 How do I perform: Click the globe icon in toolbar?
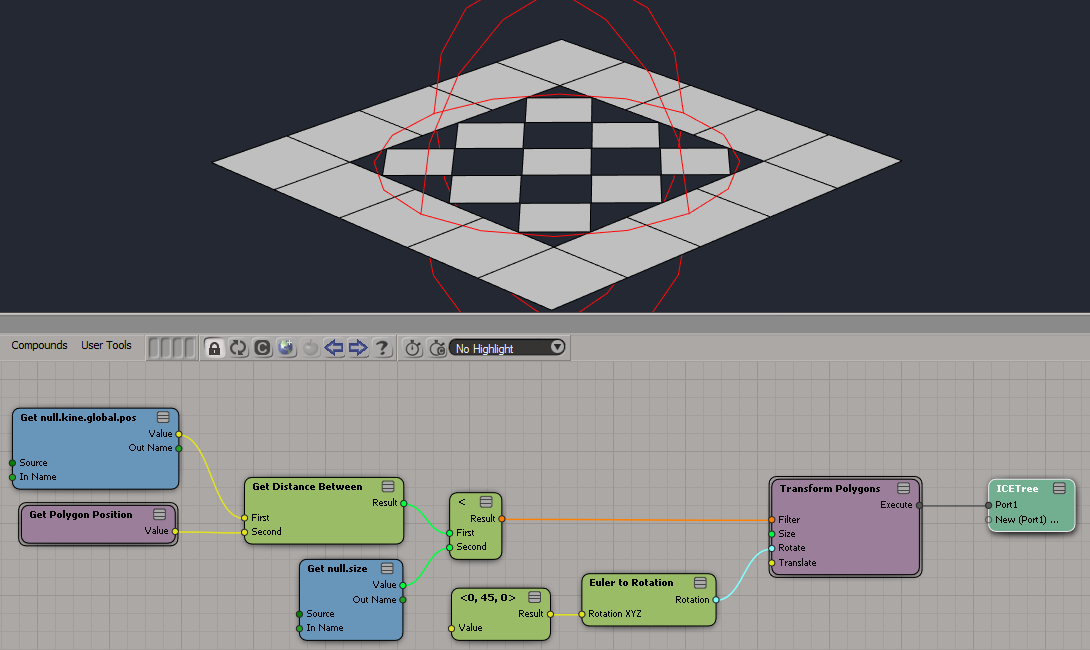[286, 348]
